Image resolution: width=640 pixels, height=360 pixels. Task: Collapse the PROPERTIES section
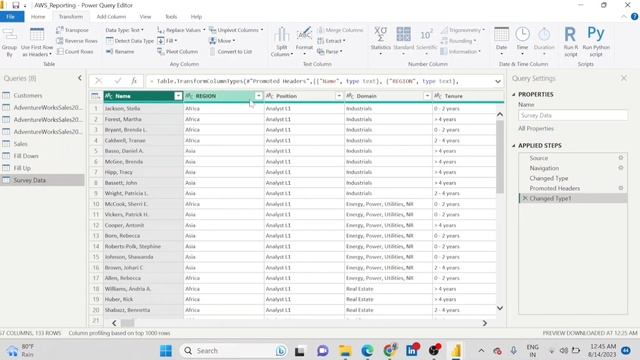pyautogui.click(x=514, y=94)
